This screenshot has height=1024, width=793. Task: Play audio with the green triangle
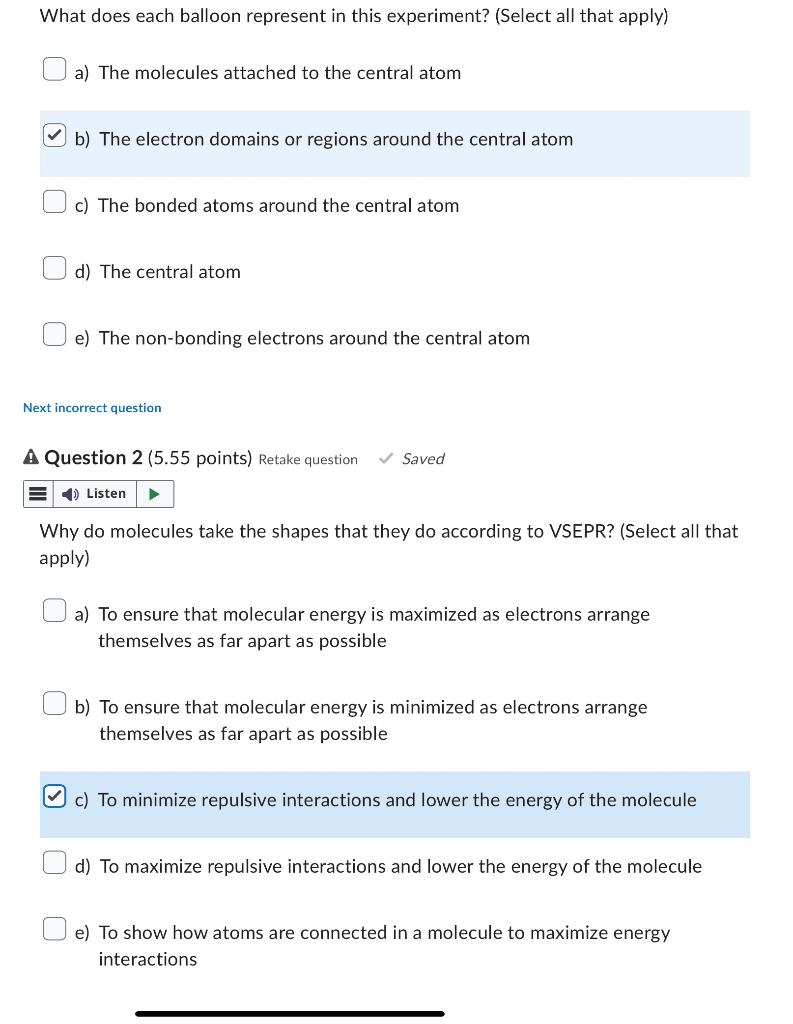point(155,494)
